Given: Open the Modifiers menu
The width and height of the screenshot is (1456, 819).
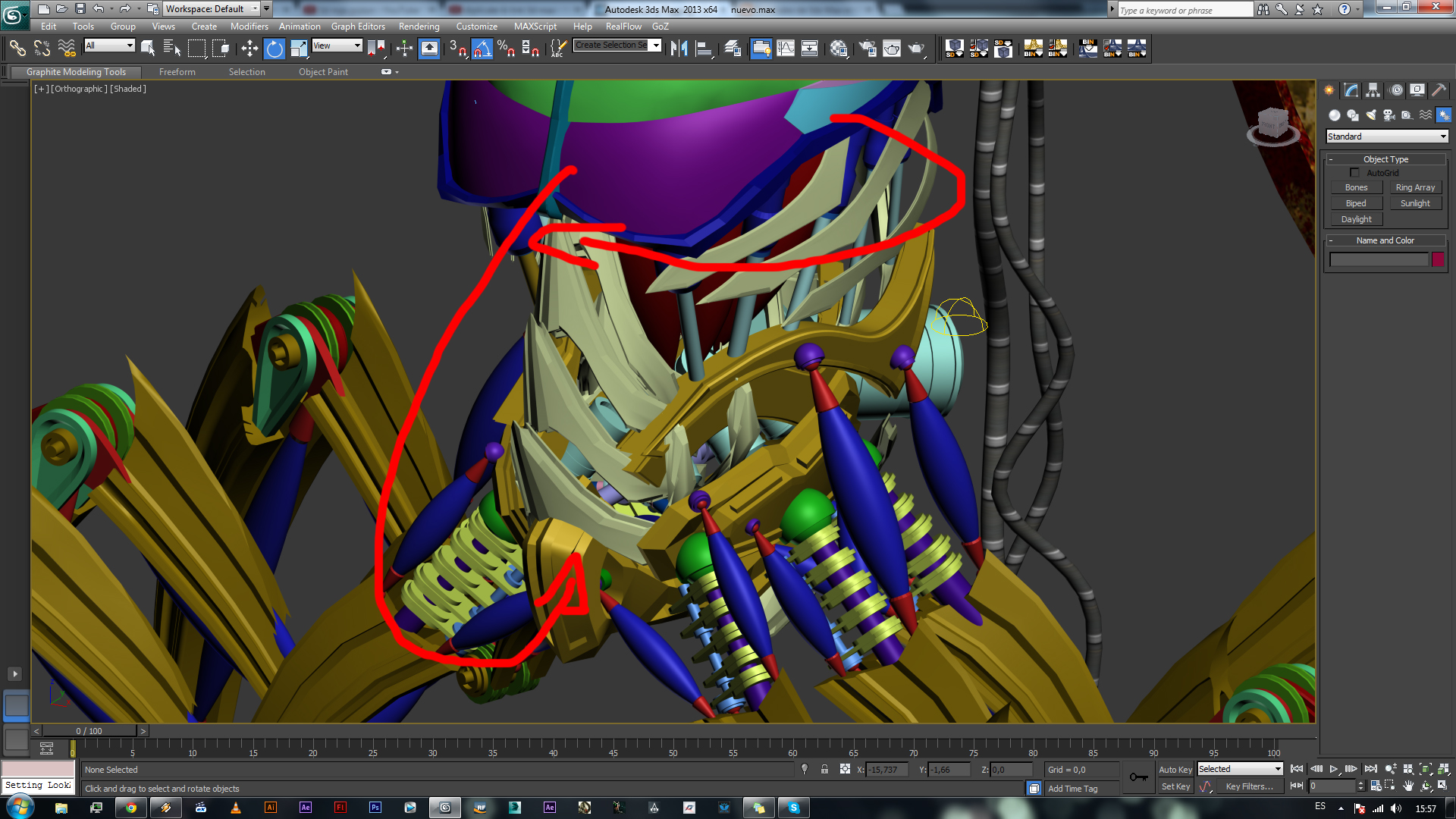Looking at the screenshot, I should pyautogui.click(x=249, y=27).
